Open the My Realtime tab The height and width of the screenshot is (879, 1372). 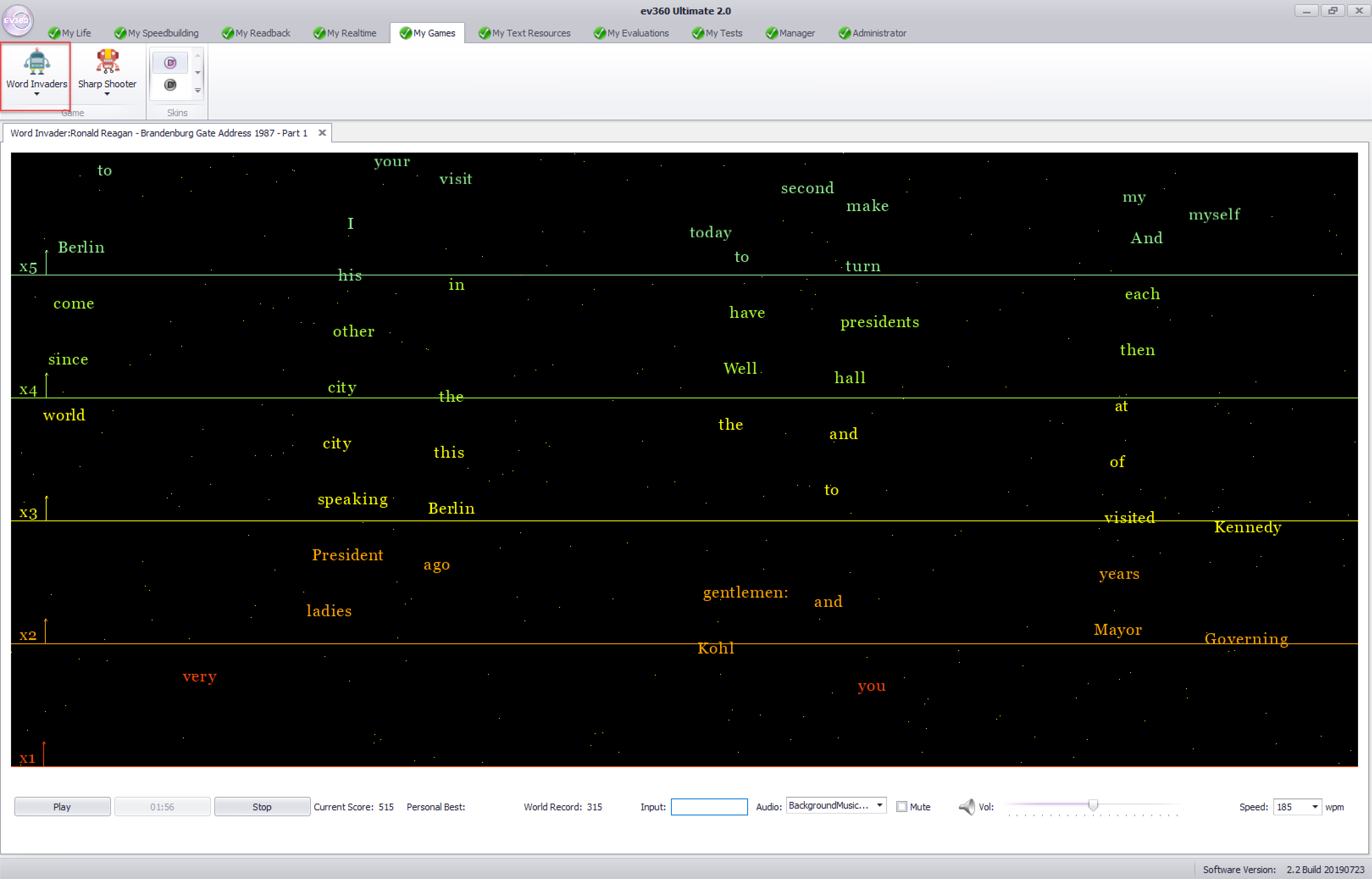[345, 33]
